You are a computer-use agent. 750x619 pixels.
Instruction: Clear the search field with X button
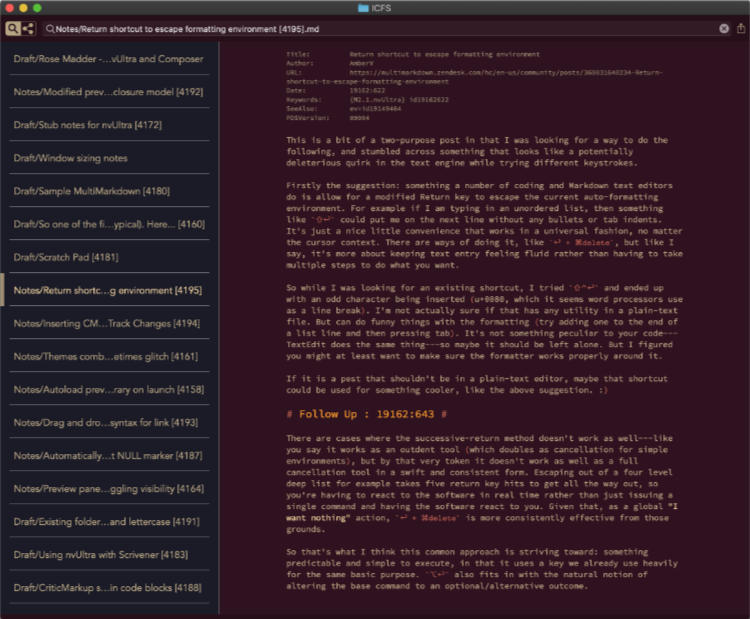(724, 29)
